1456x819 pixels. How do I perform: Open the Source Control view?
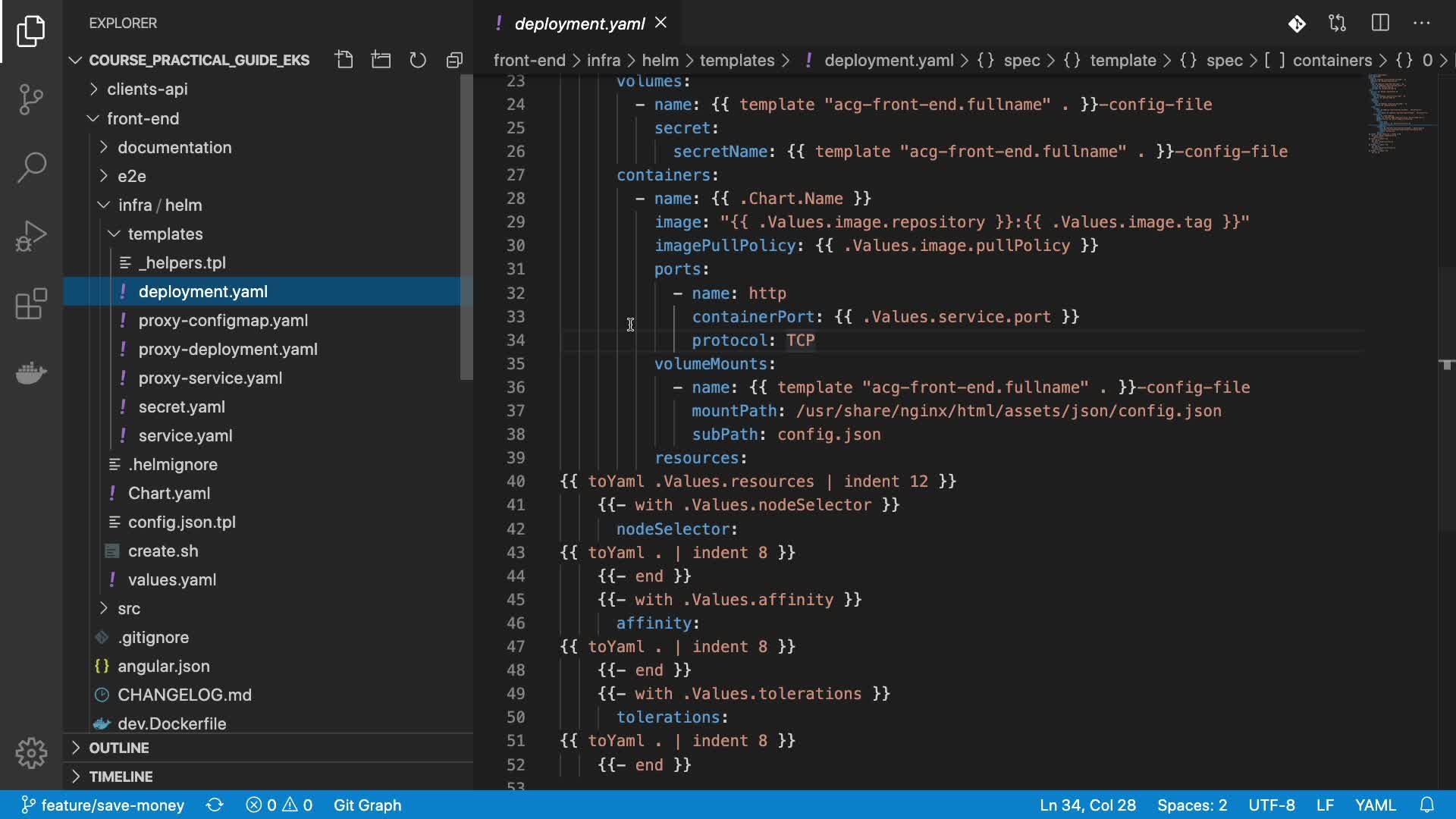(x=31, y=99)
